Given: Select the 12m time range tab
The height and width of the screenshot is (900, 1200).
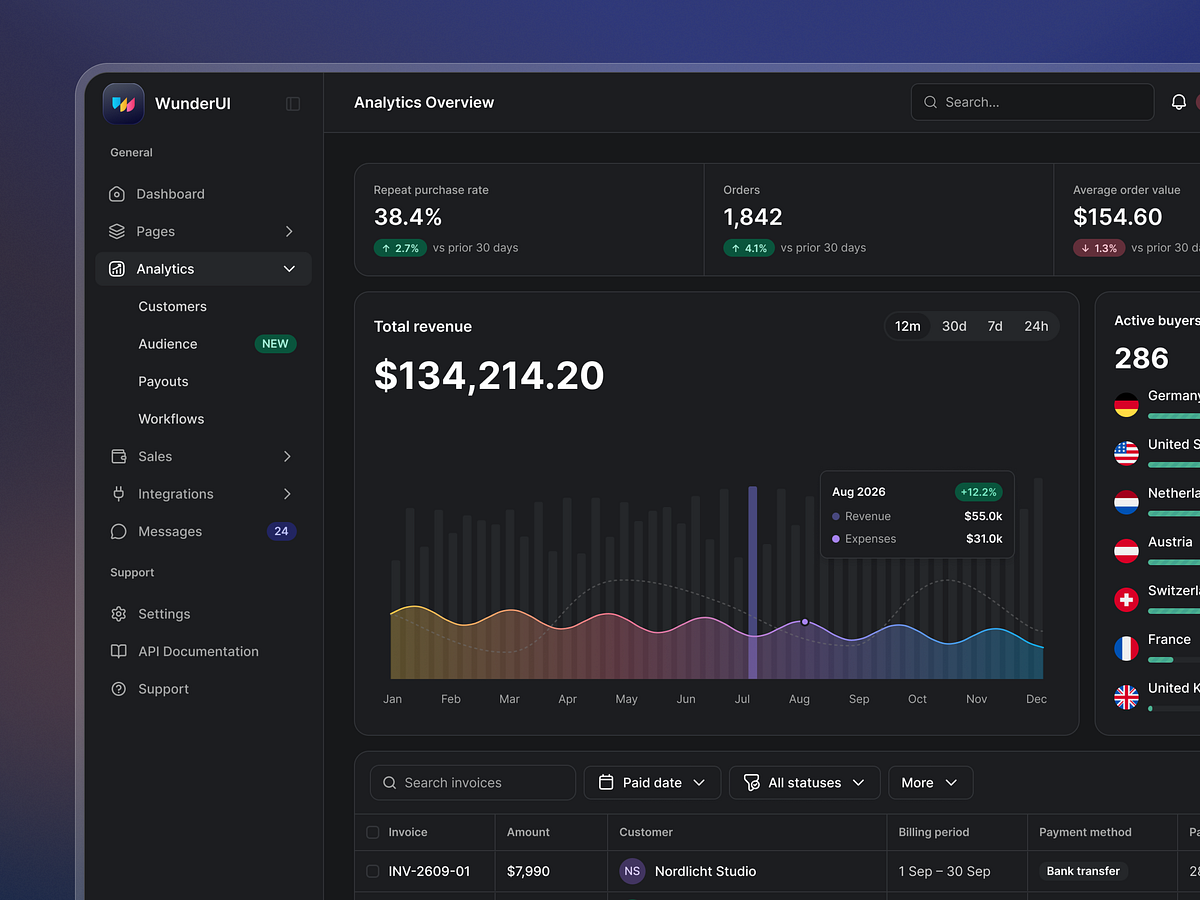Looking at the screenshot, I should point(908,326).
